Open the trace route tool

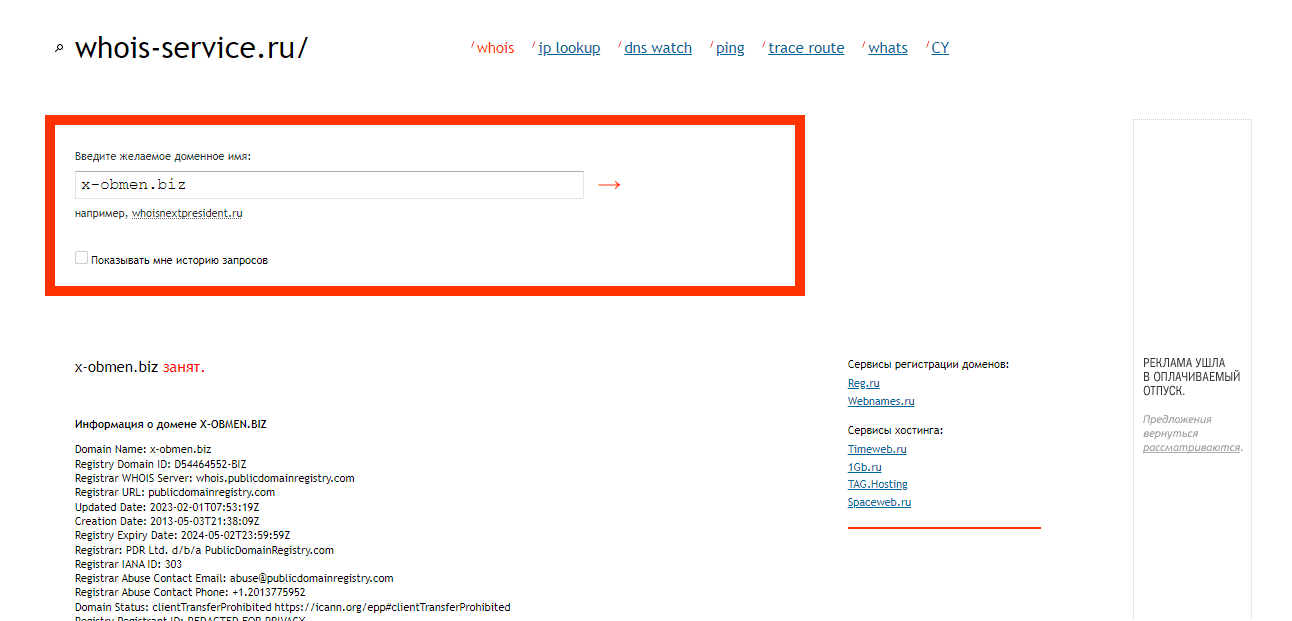point(806,48)
